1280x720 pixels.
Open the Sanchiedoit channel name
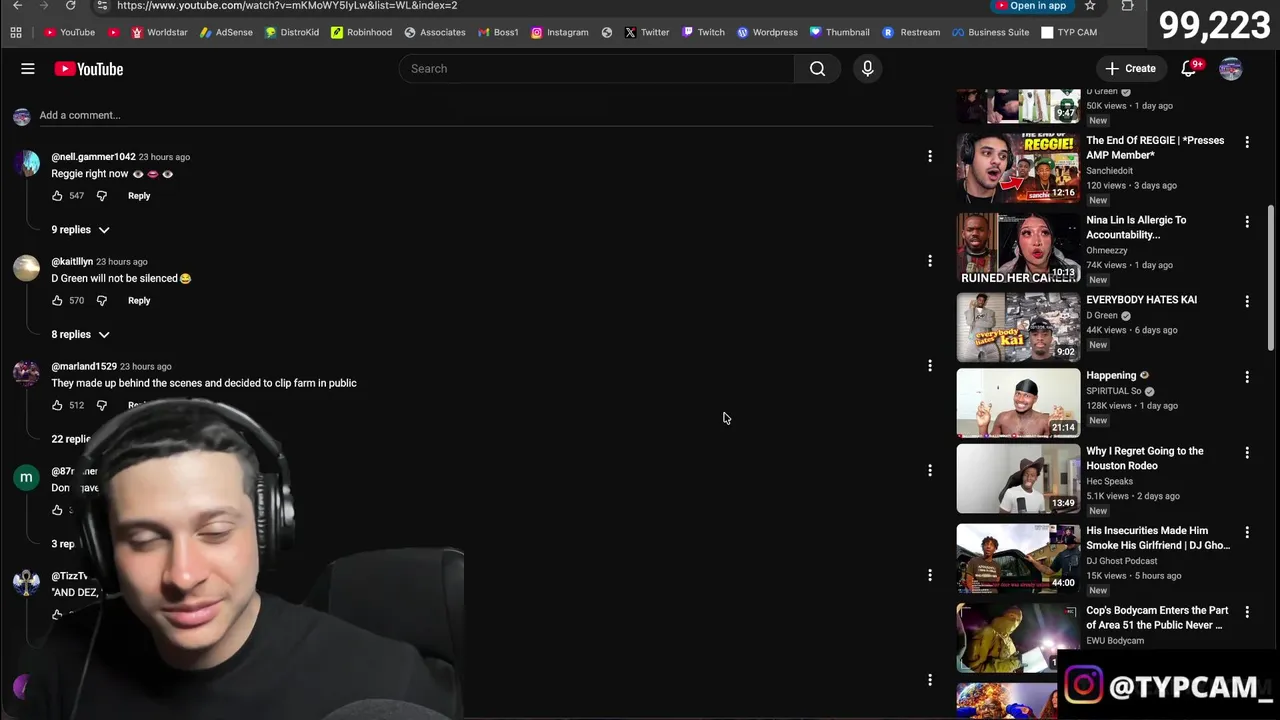pos(1109,171)
